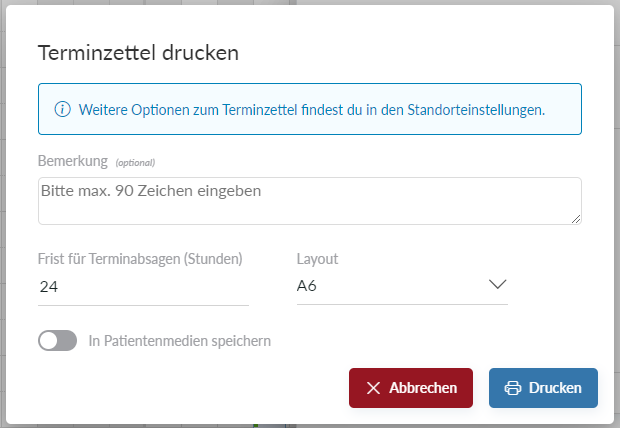Image resolution: width=620 pixels, height=428 pixels.
Task: Focus the Bemerkung text area
Action: (309, 201)
